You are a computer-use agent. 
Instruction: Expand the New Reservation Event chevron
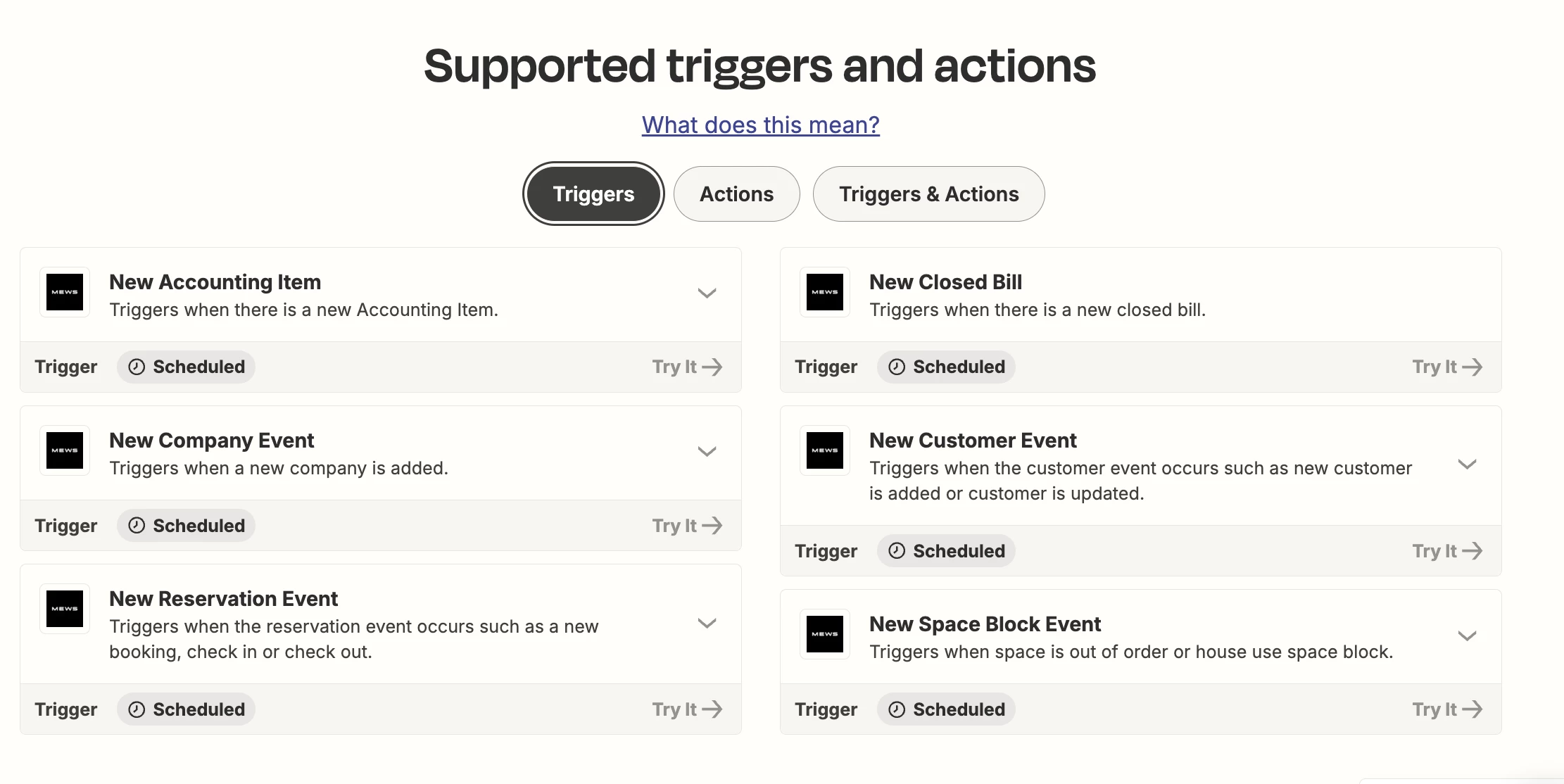707,624
